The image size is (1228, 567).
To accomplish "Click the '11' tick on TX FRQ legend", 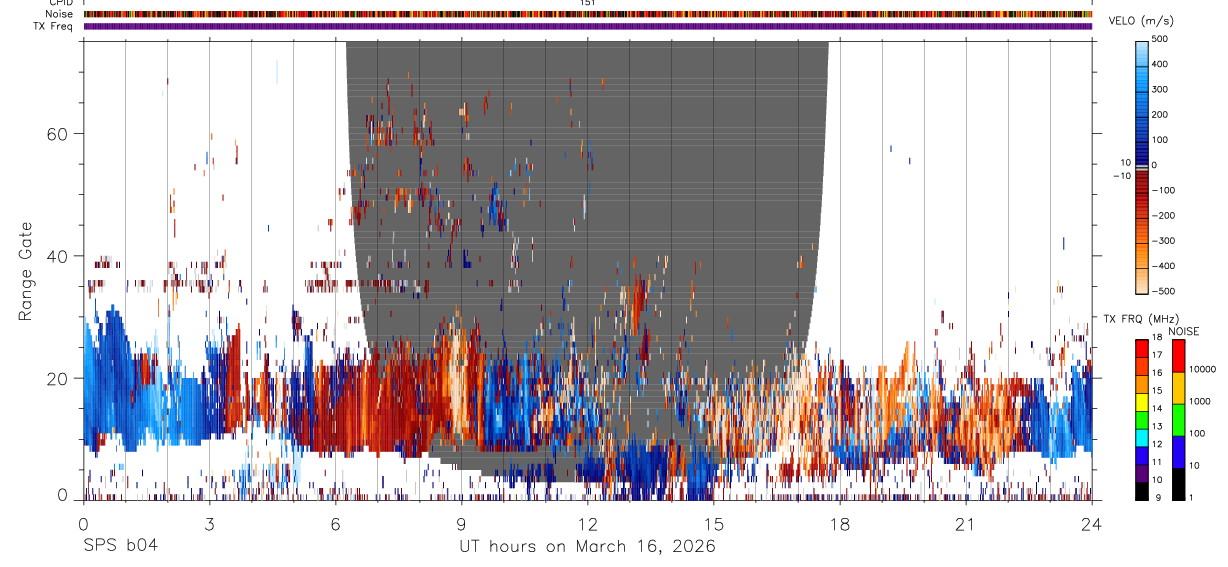I will (x=1157, y=462).
